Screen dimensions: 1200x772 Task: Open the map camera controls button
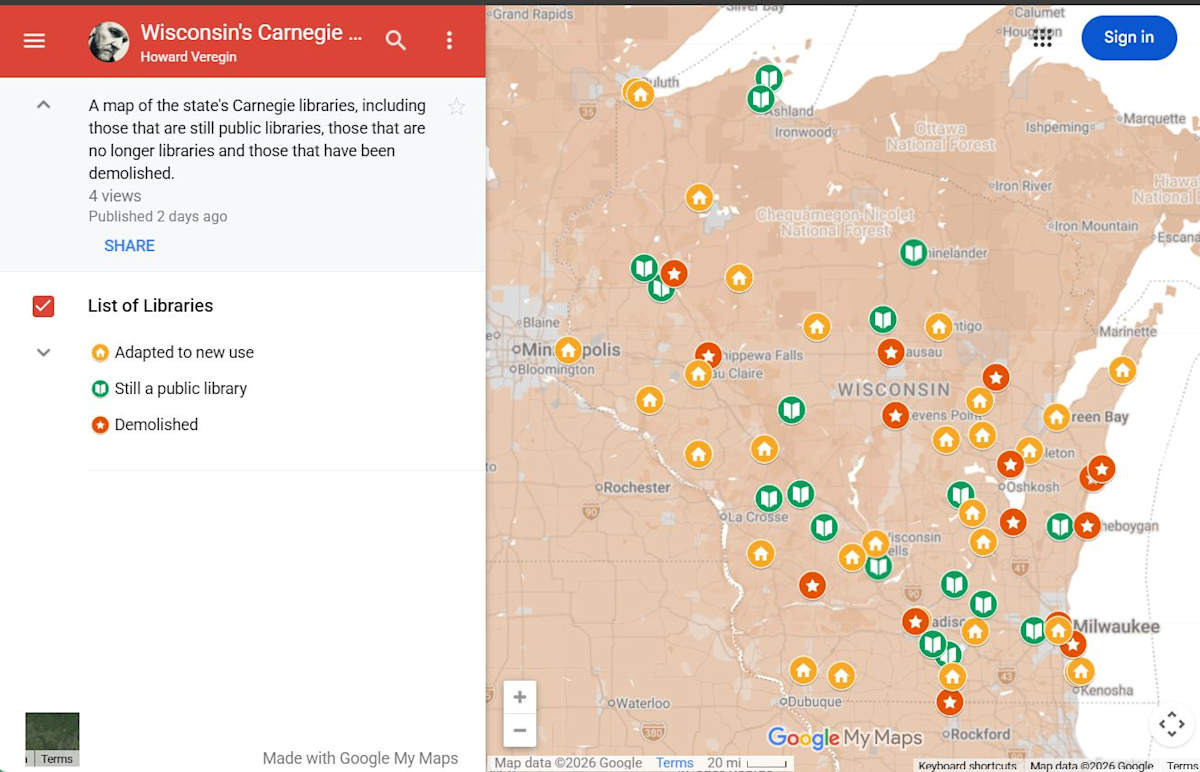(1171, 723)
